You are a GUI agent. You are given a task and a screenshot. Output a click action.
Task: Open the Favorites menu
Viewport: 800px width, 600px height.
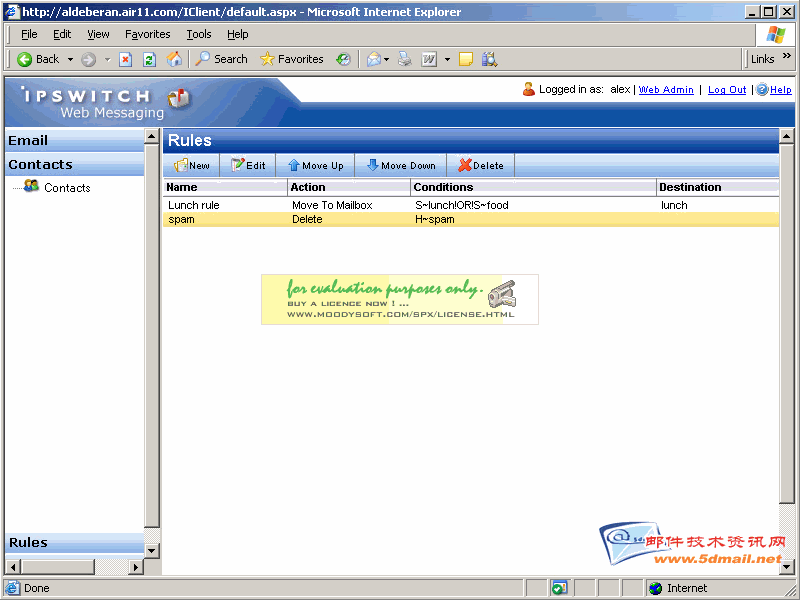tap(147, 34)
